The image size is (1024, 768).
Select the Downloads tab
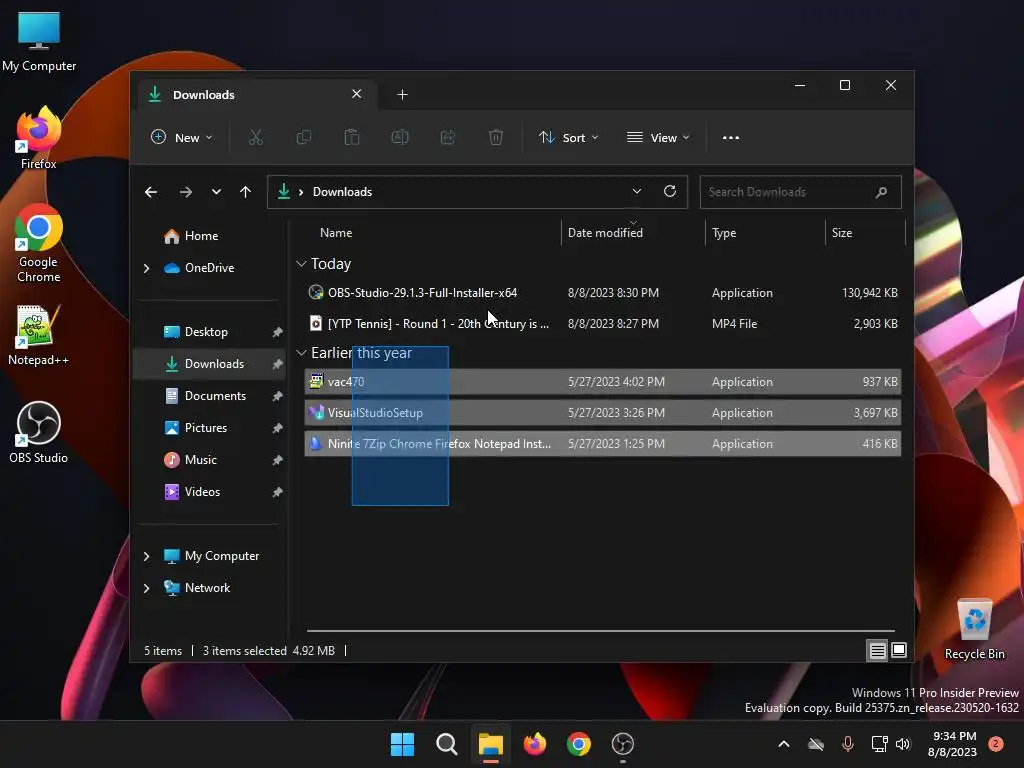pos(255,95)
